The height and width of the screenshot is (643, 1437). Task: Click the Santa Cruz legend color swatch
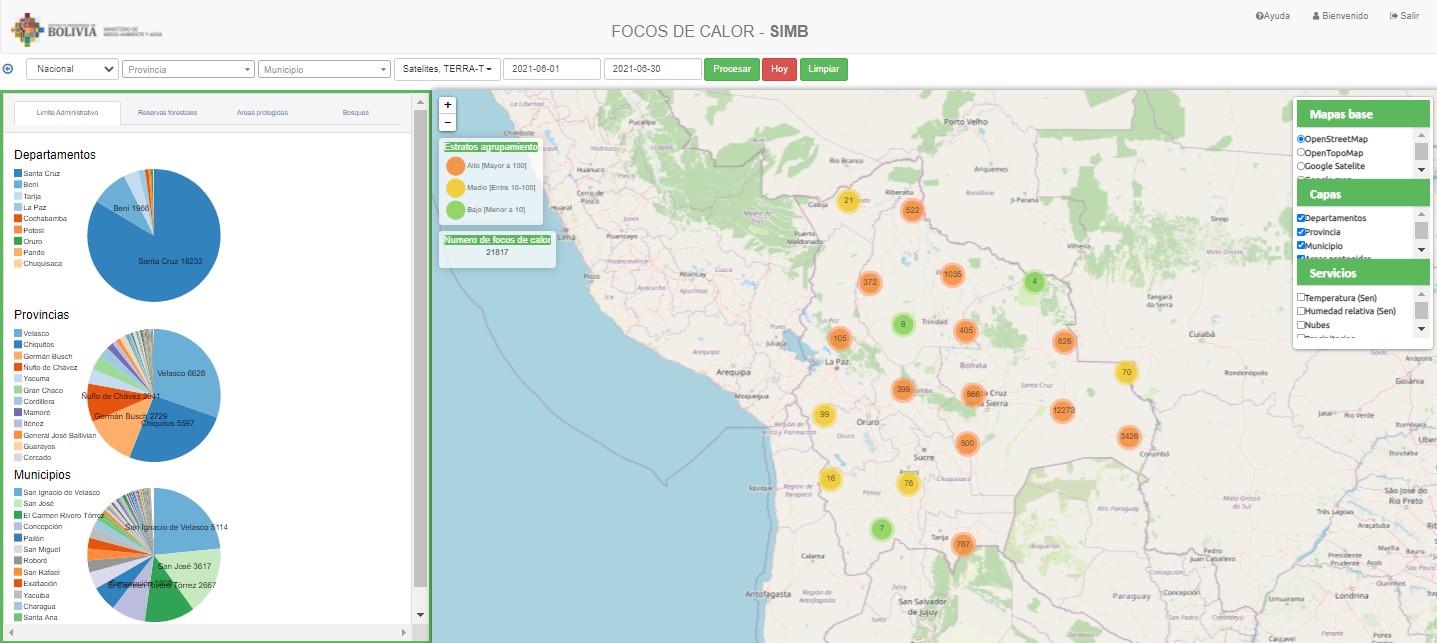tap(18, 174)
